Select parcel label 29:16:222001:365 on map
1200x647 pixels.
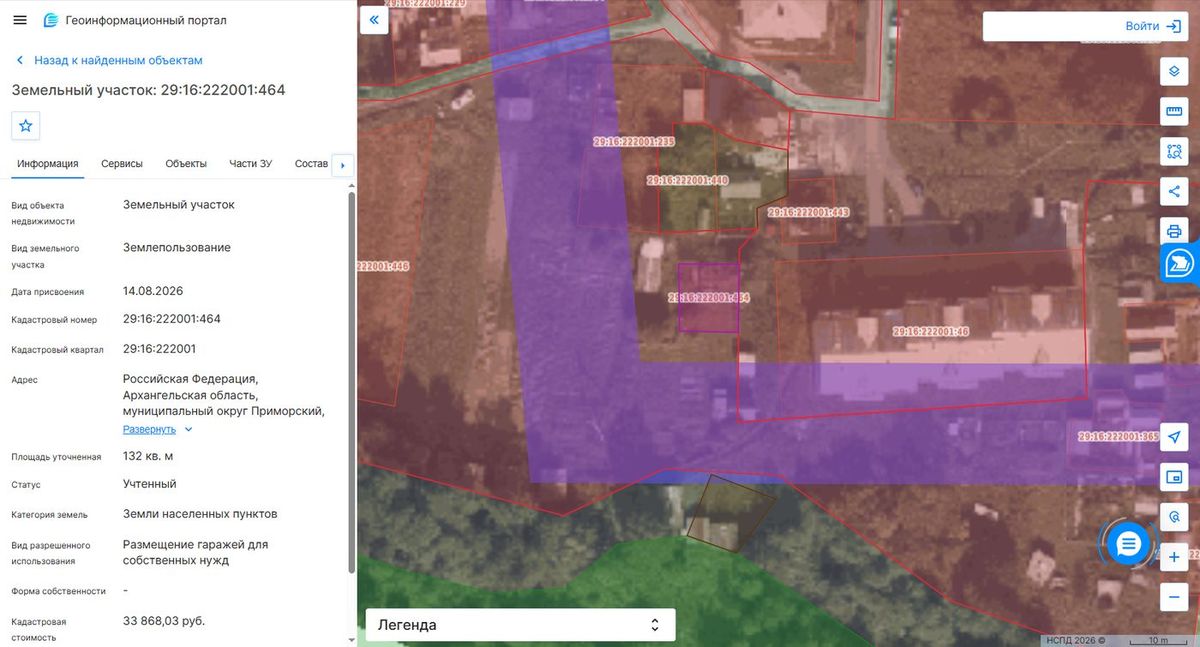tap(1118, 436)
